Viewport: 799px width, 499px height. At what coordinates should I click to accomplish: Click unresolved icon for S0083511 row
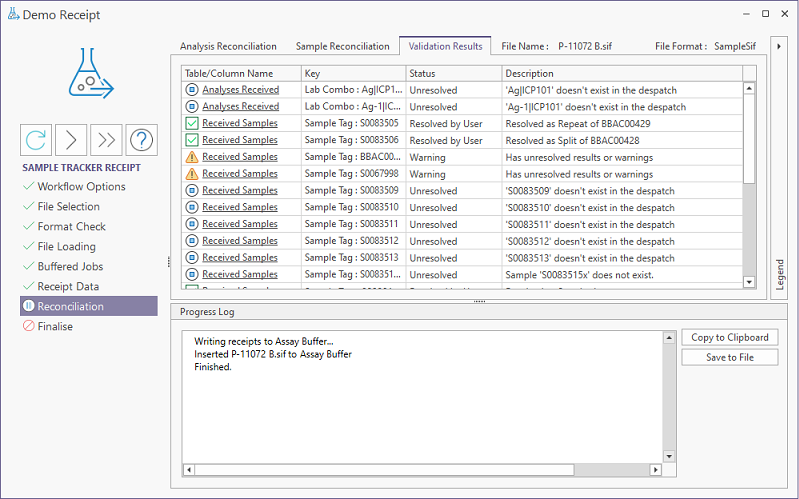[192, 224]
